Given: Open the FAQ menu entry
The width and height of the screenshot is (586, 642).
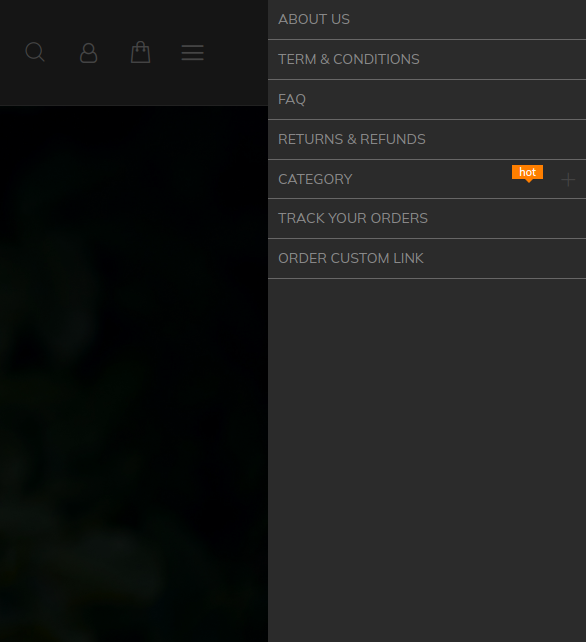Looking at the screenshot, I should point(427,99).
